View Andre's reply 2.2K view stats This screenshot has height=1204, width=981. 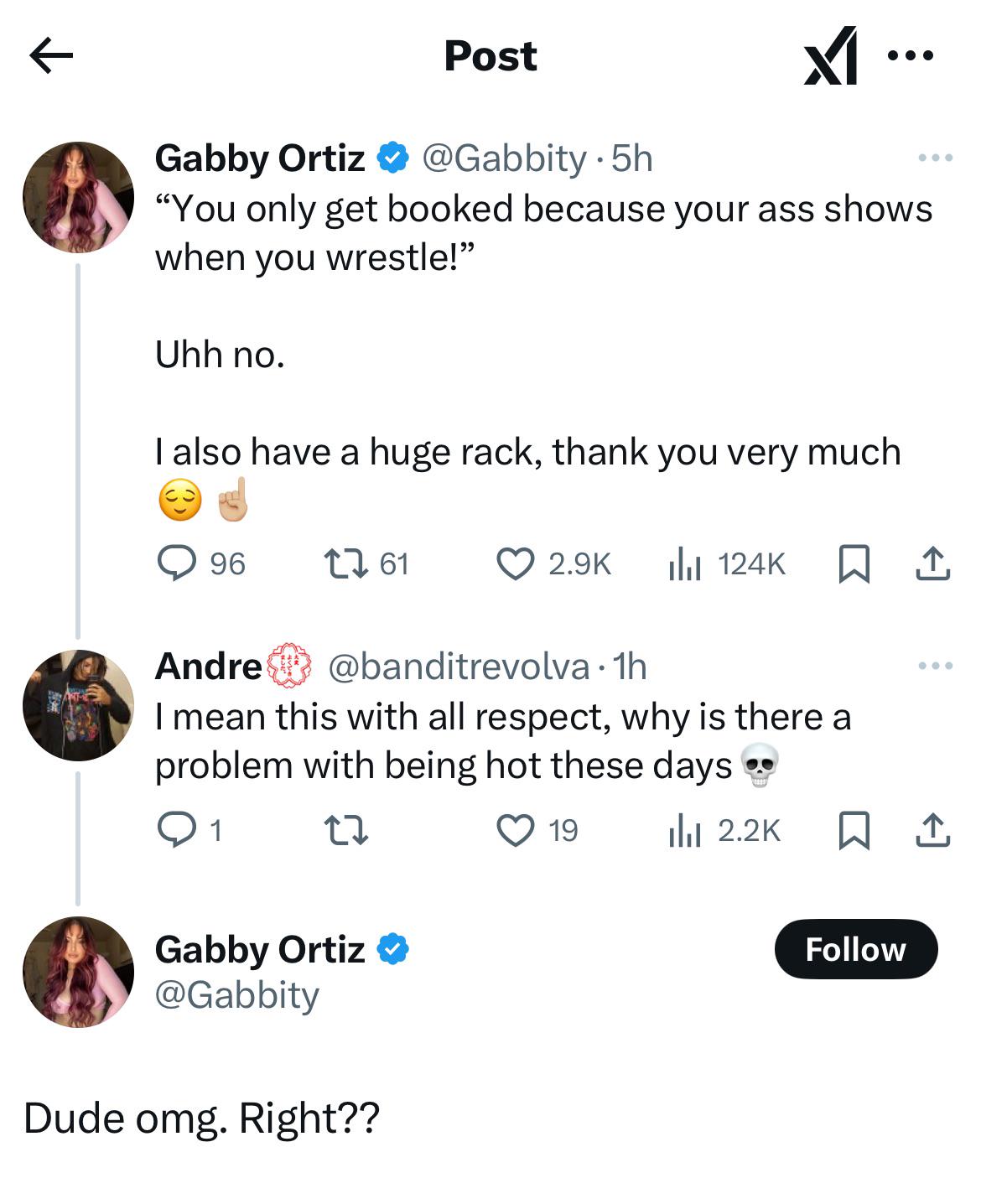pos(684,830)
